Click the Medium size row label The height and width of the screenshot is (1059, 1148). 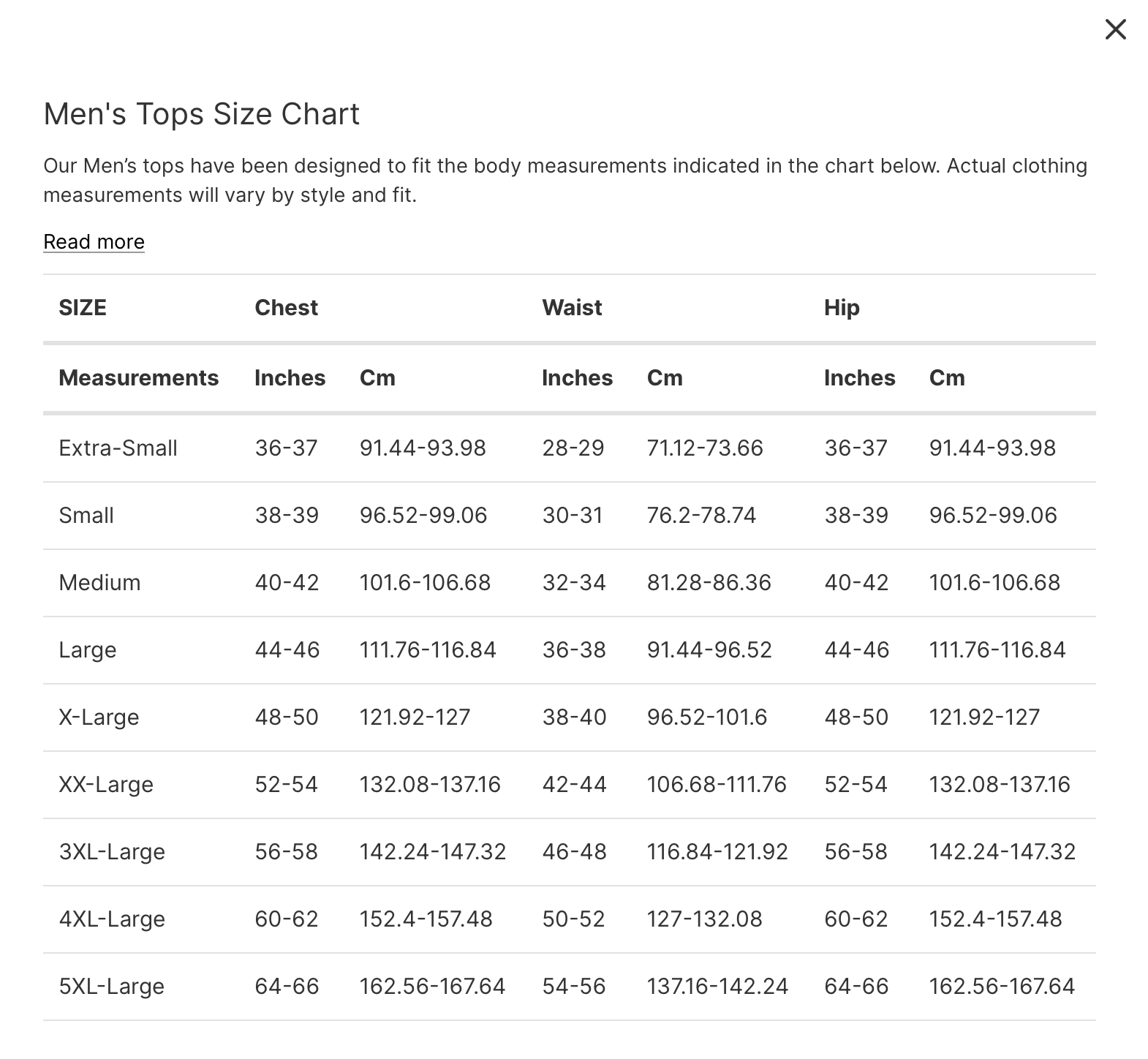point(99,583)
